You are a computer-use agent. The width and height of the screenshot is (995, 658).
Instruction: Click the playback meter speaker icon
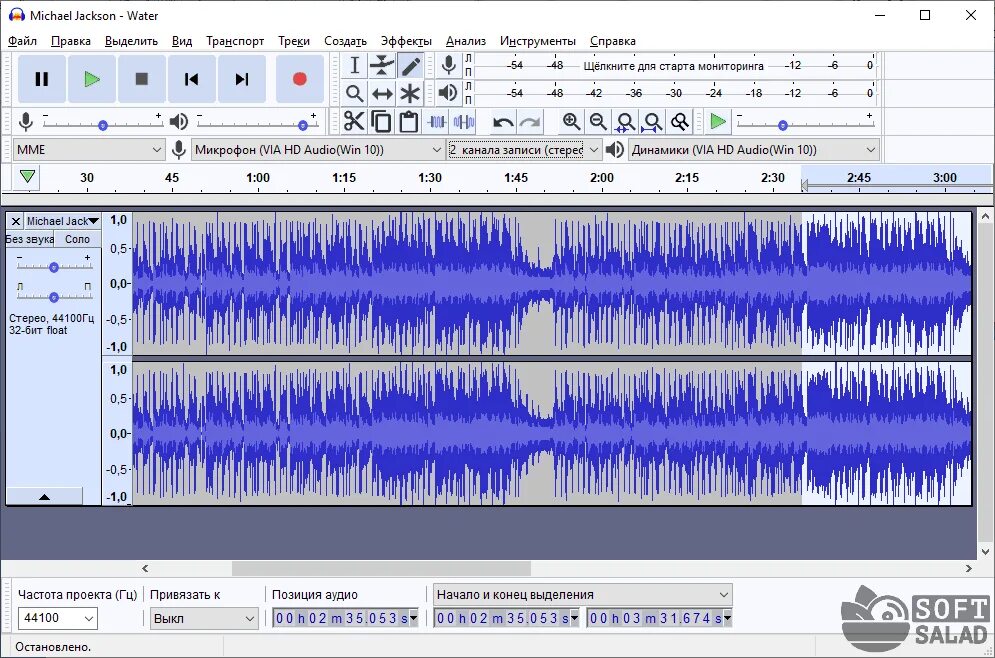[449, 93]
